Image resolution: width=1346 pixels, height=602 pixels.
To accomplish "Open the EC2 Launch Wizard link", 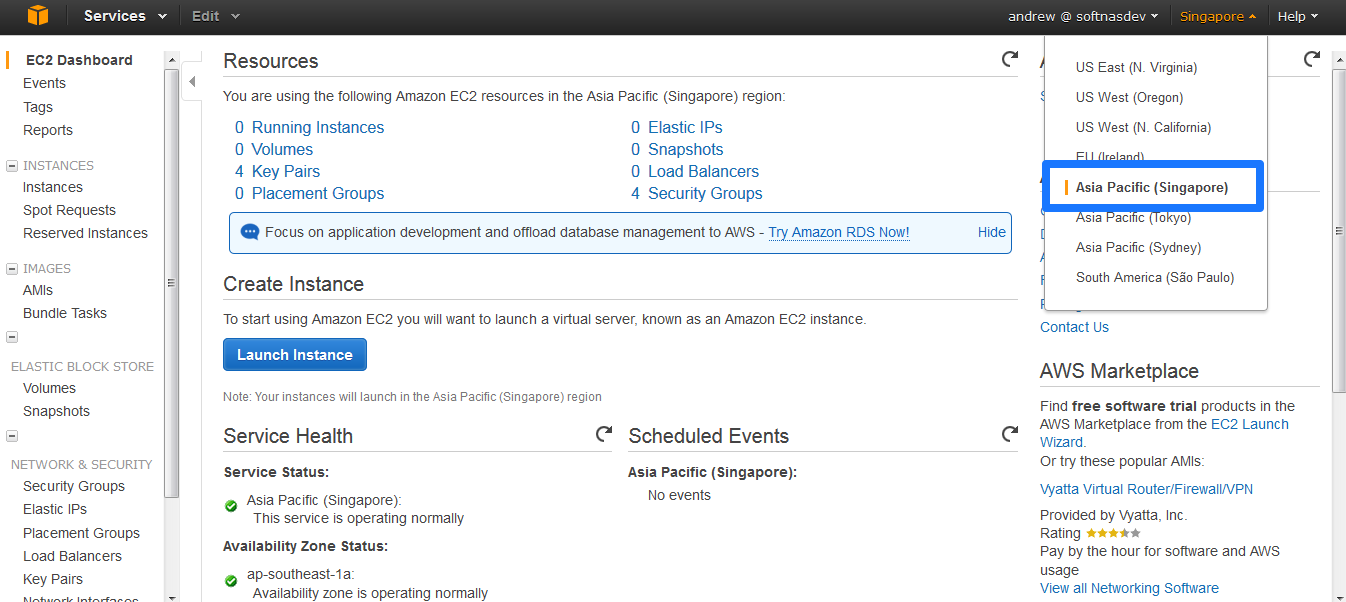I will tap(1165, 433).
